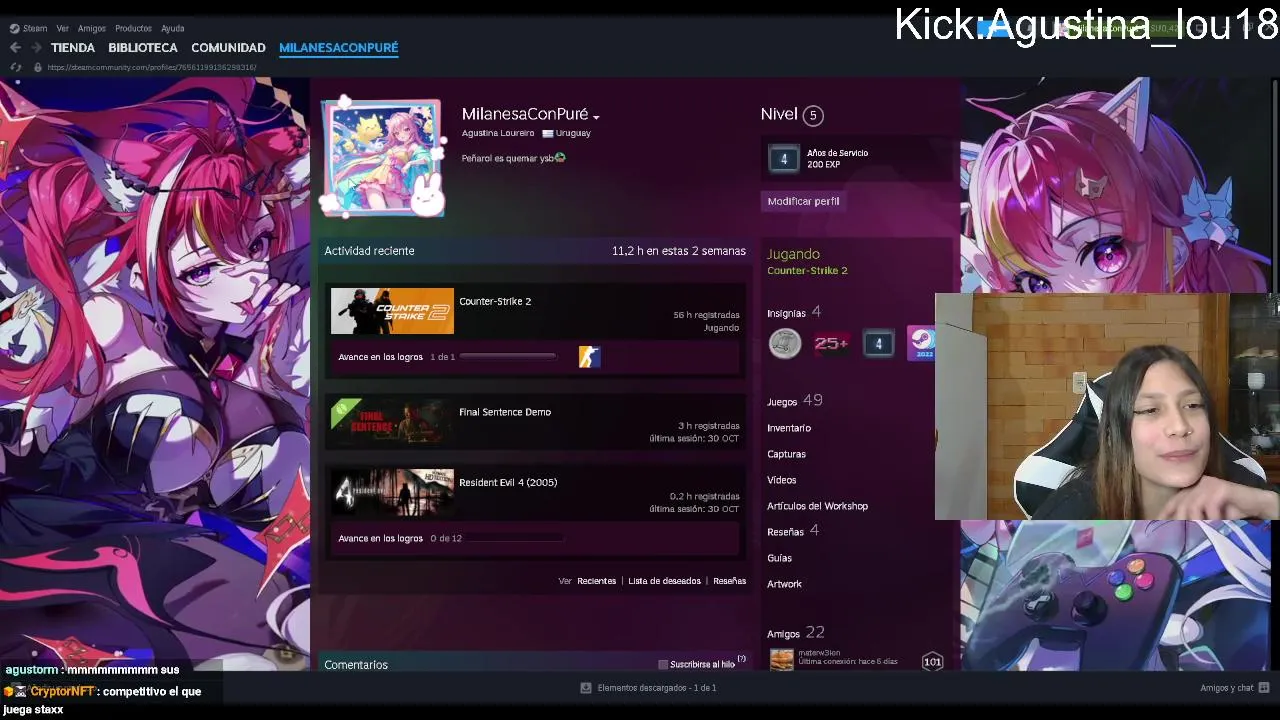Open the Steam 2022 badge
Image resolution: width=1280 pixels, height=720 pixels.
(x=921, y=343)
